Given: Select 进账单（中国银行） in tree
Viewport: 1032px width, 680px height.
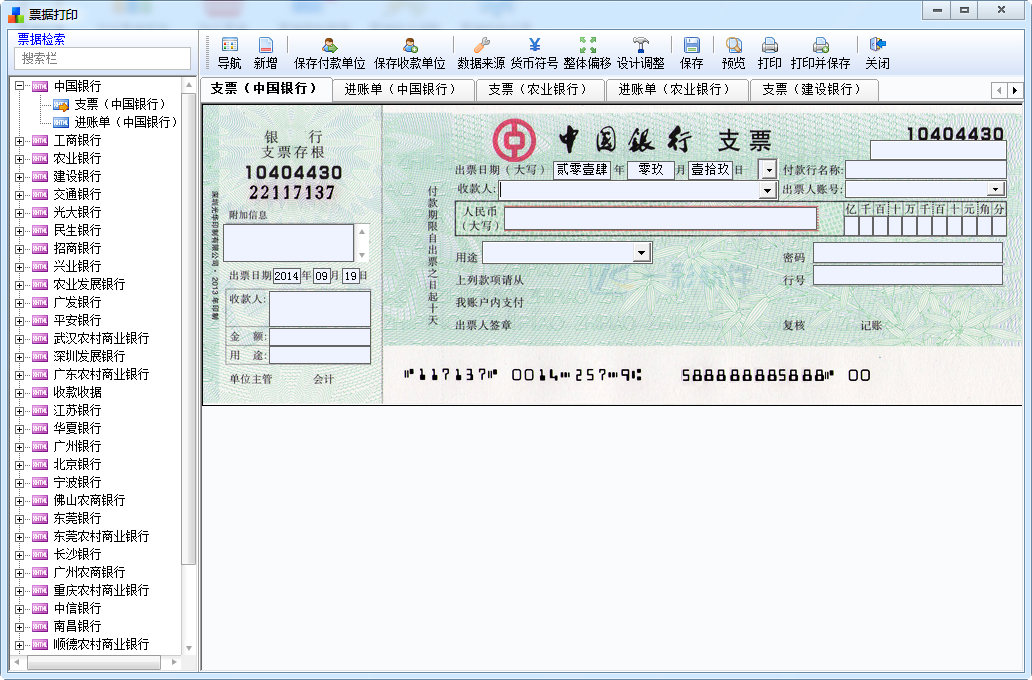Looking at the screenshot, I should [126, 122].
